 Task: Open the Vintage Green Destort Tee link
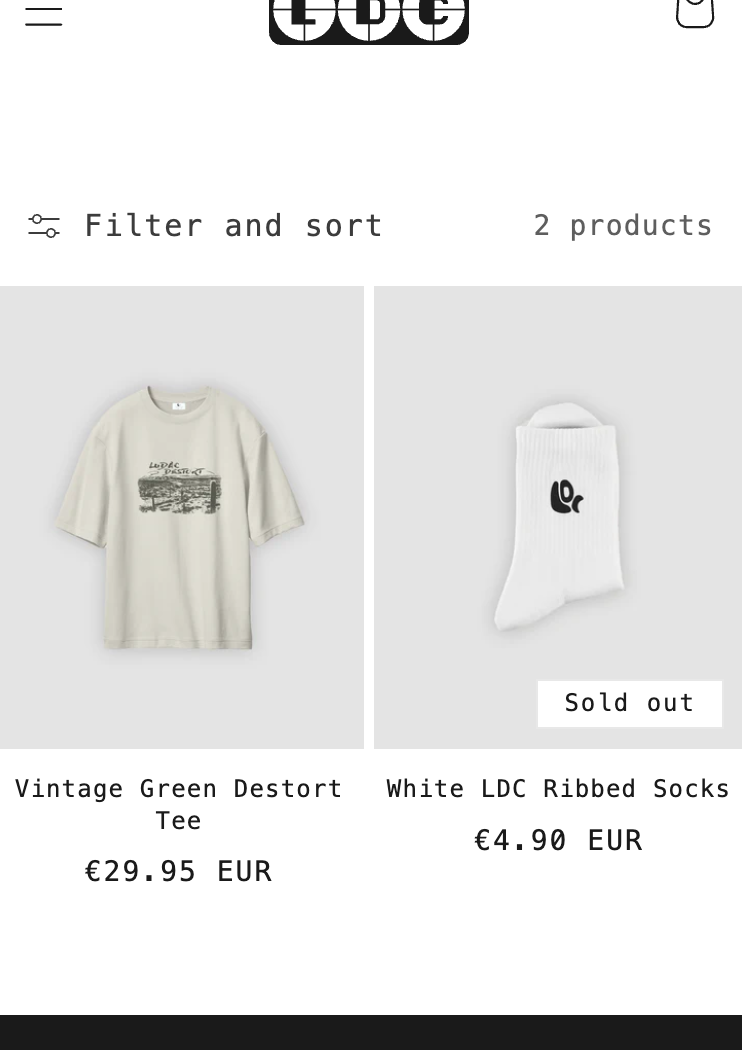coord(179,789)
